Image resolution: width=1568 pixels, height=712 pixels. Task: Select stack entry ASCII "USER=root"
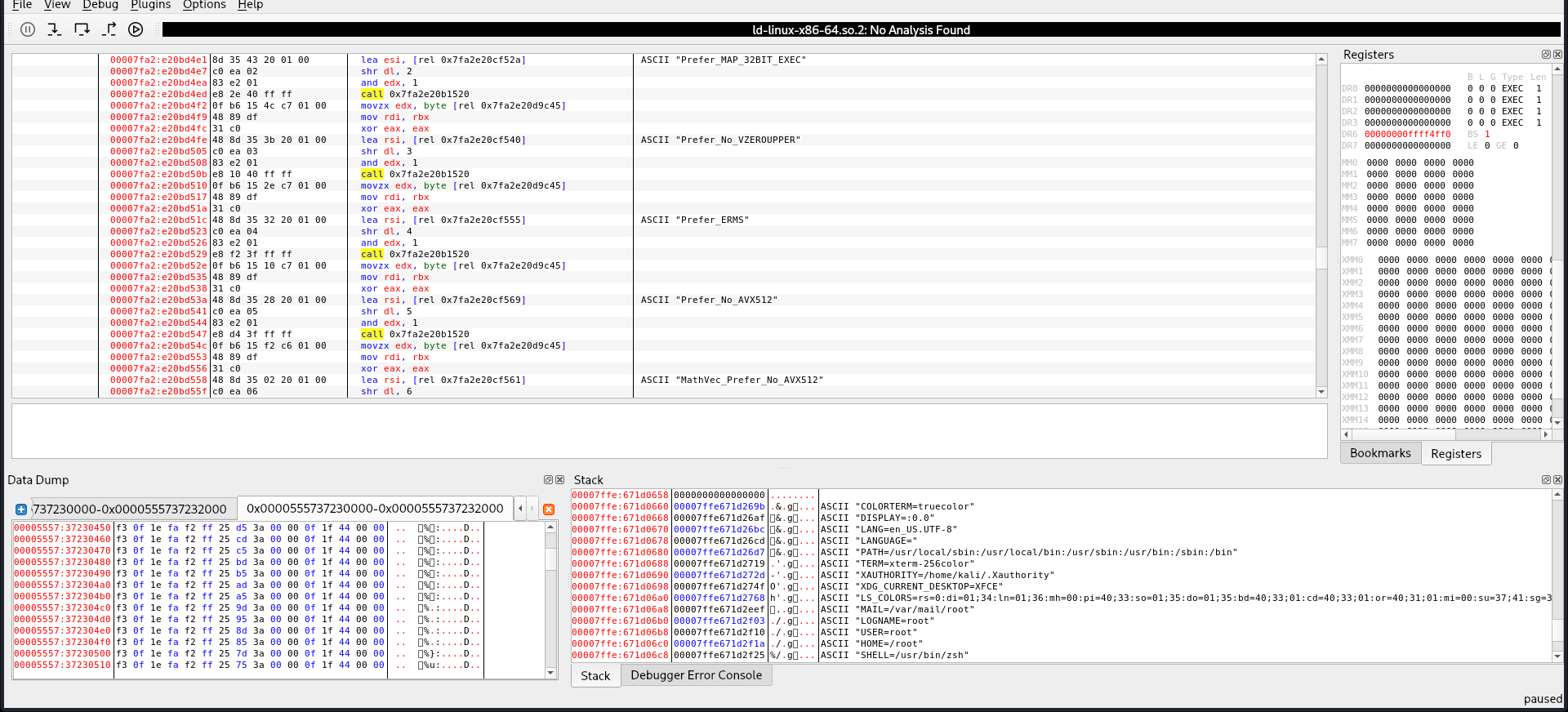(x=869, y=632)
